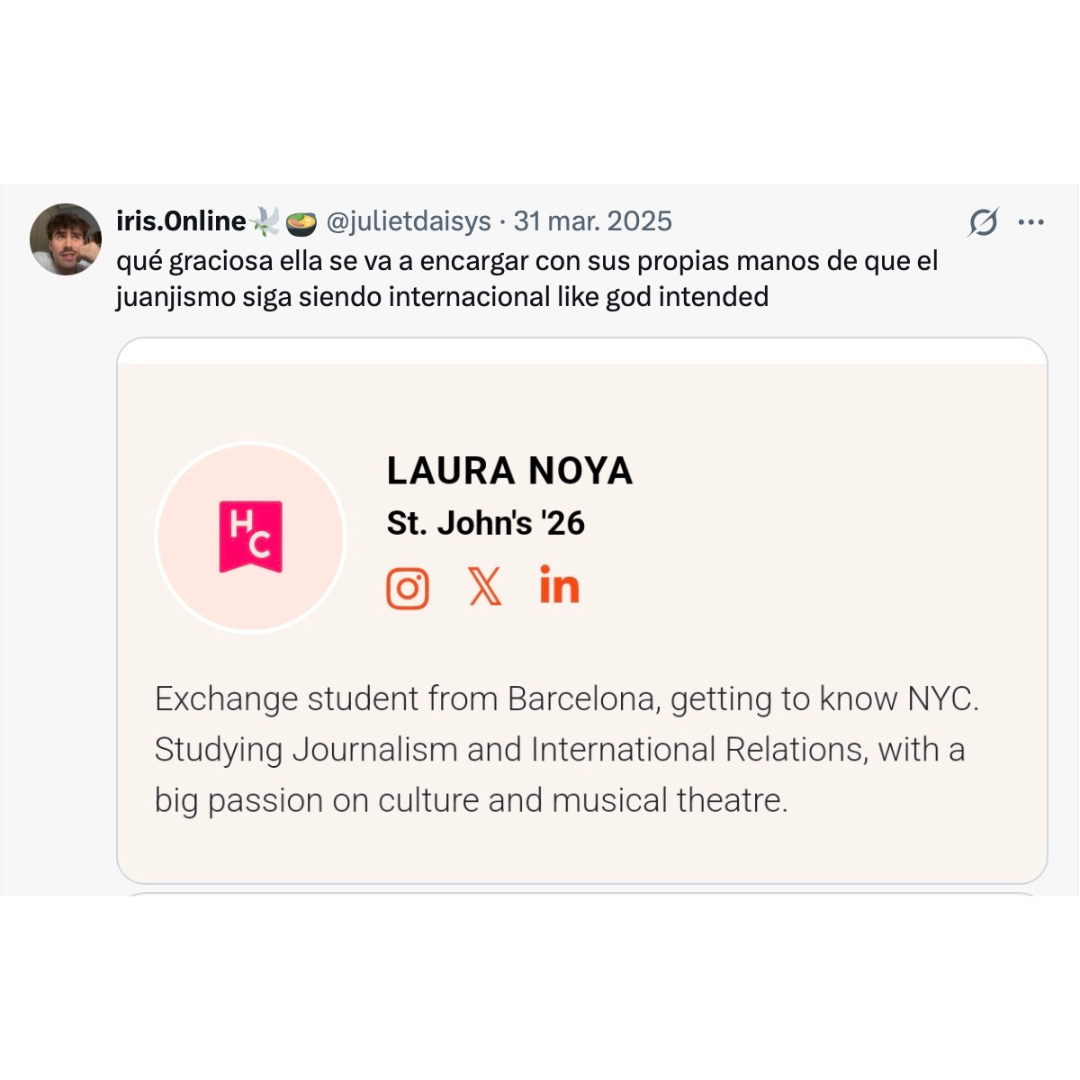Click the pink HC bookmark logo
This screenshot has width=1080, height=1080.
pos(251,537)
